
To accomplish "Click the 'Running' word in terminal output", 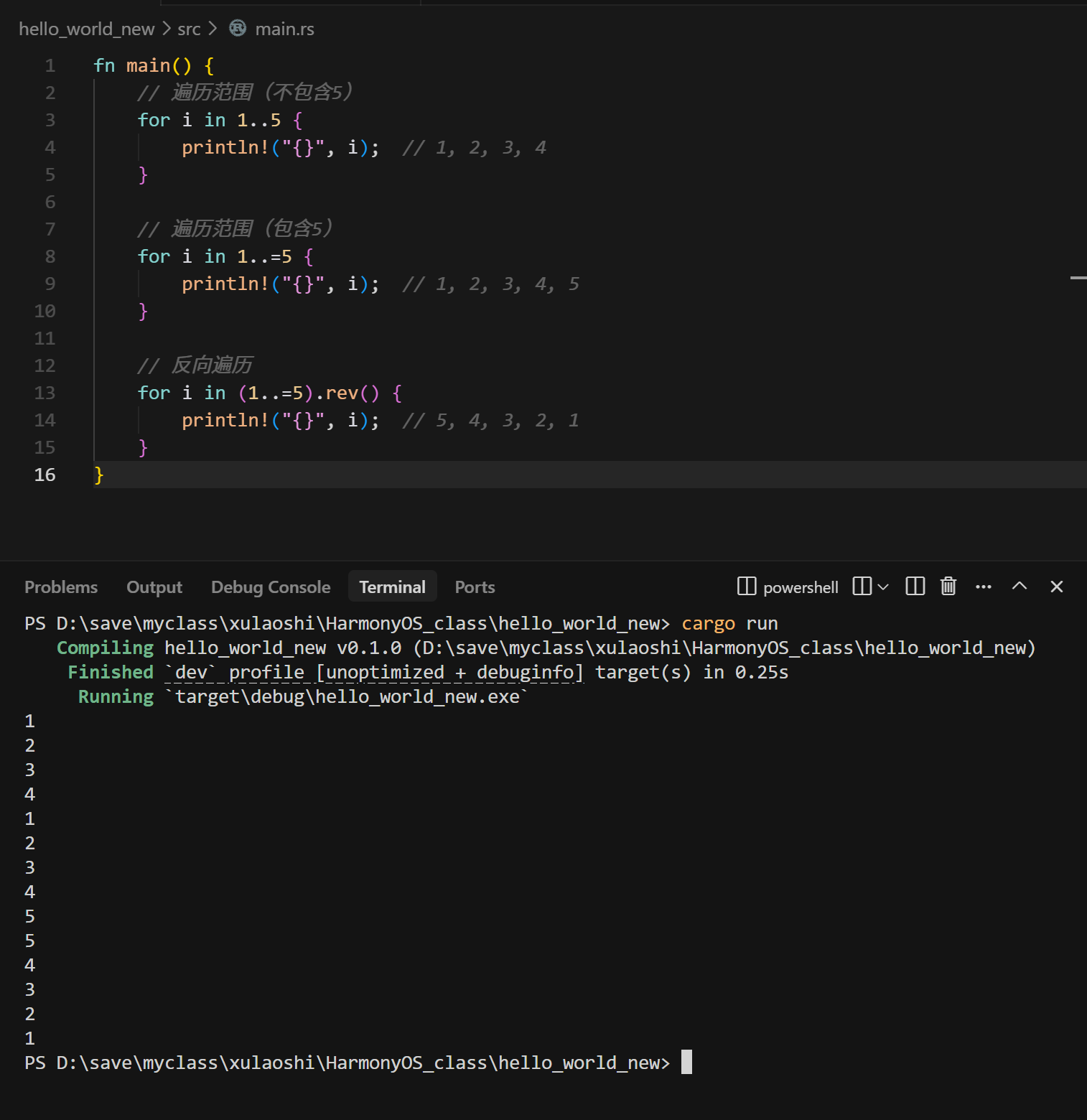I will click(116, 696).
